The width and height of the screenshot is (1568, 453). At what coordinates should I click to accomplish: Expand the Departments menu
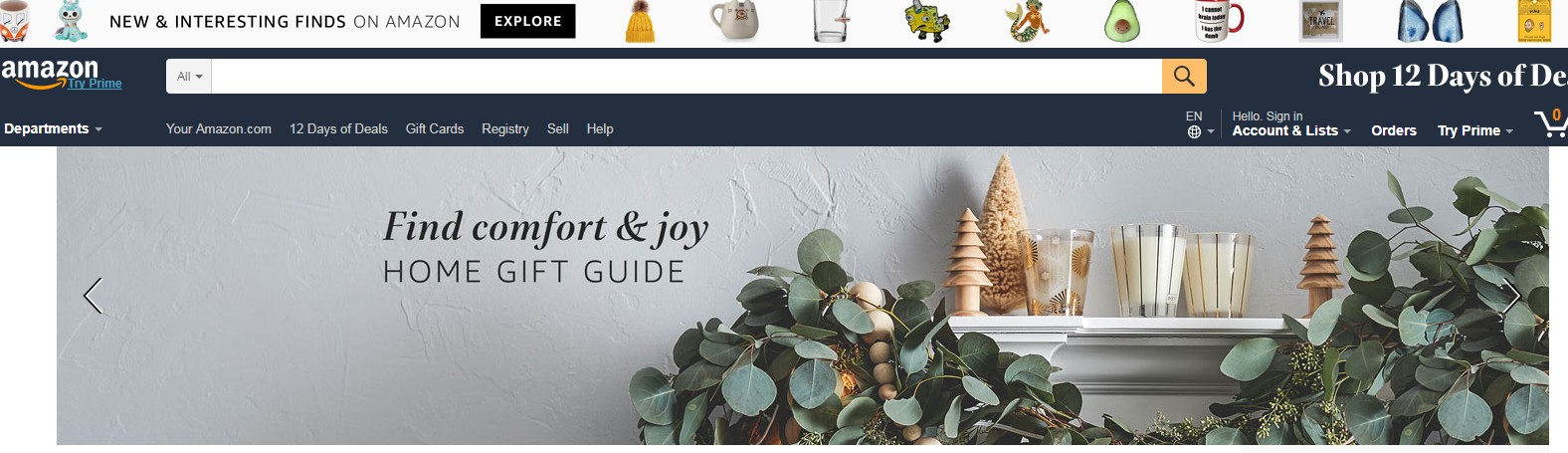(x=53, y=128)
